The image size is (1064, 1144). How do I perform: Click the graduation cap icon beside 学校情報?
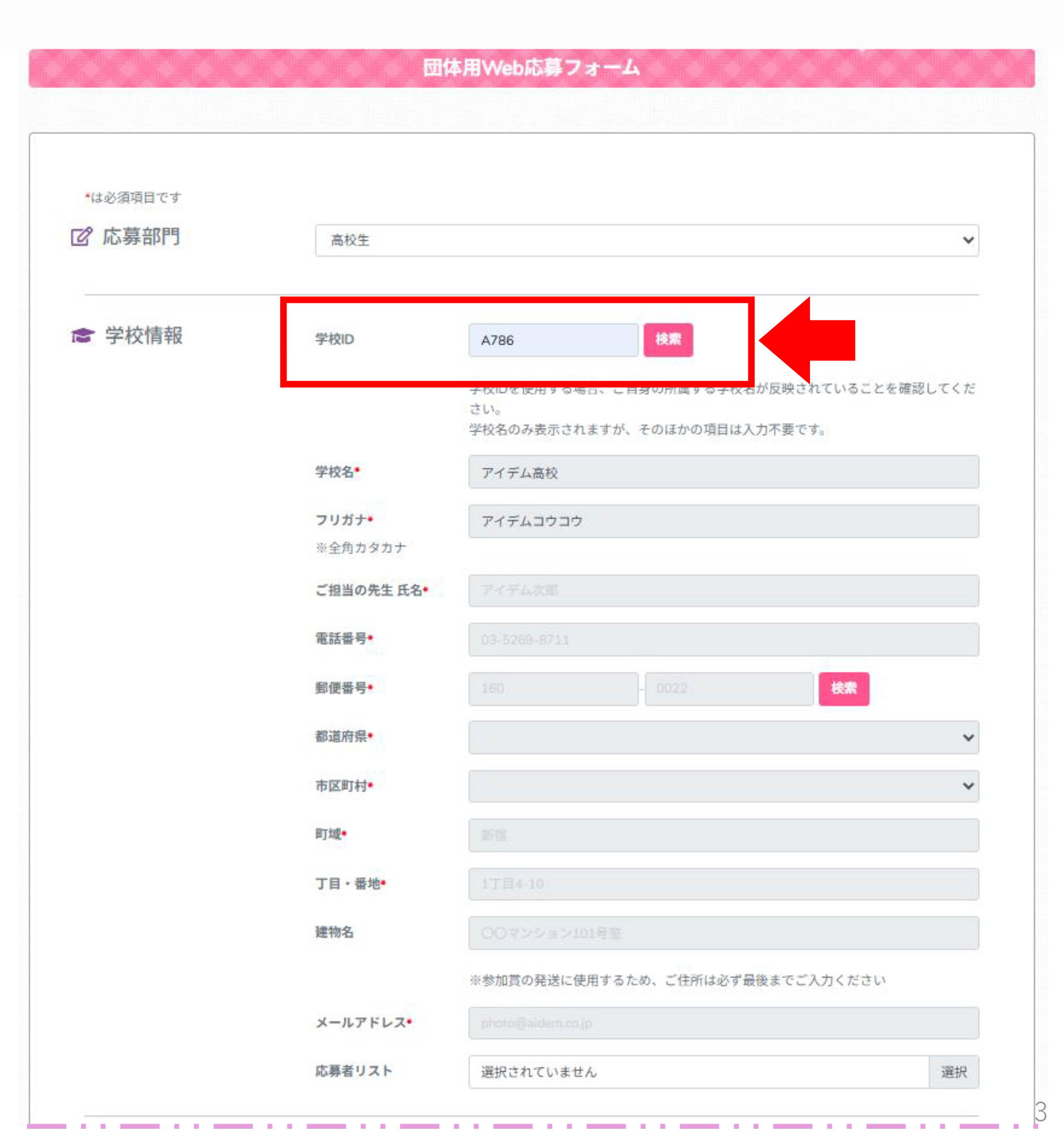(x=83, y=335)
